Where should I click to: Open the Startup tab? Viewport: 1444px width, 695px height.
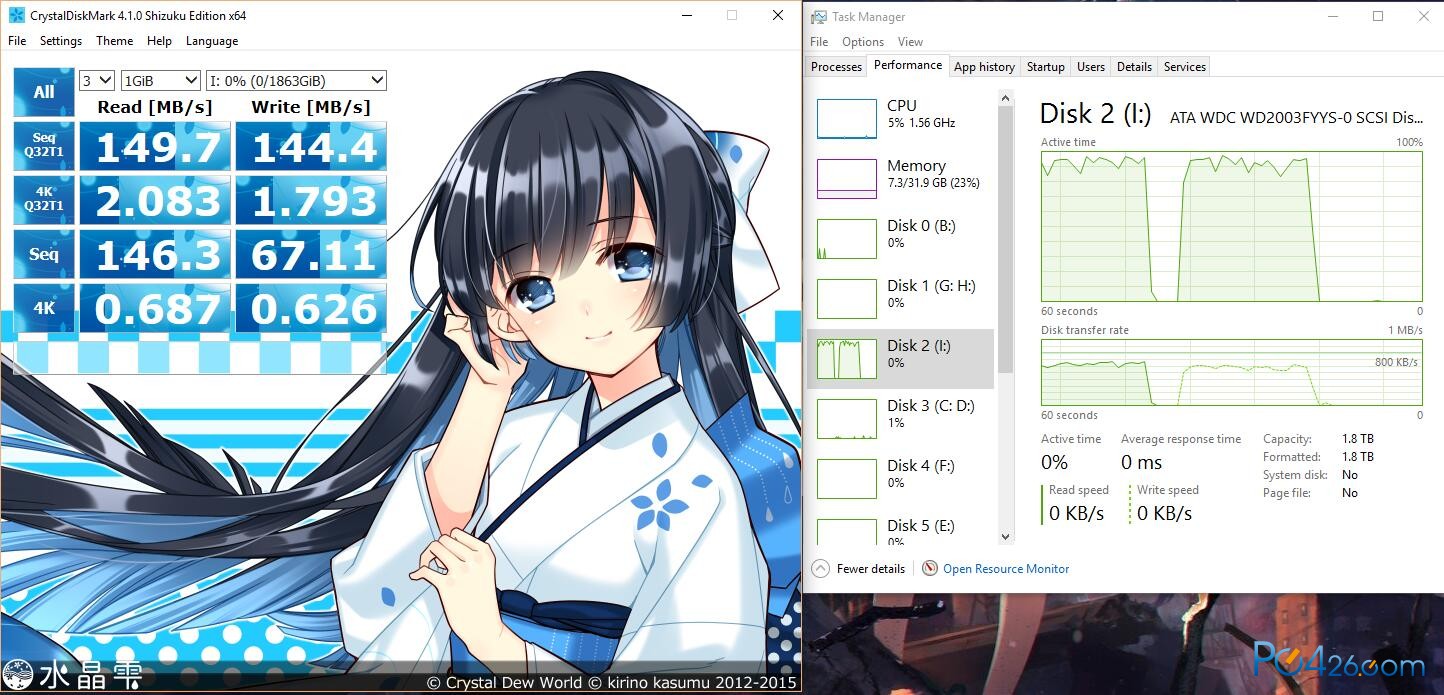(1045, 67)
